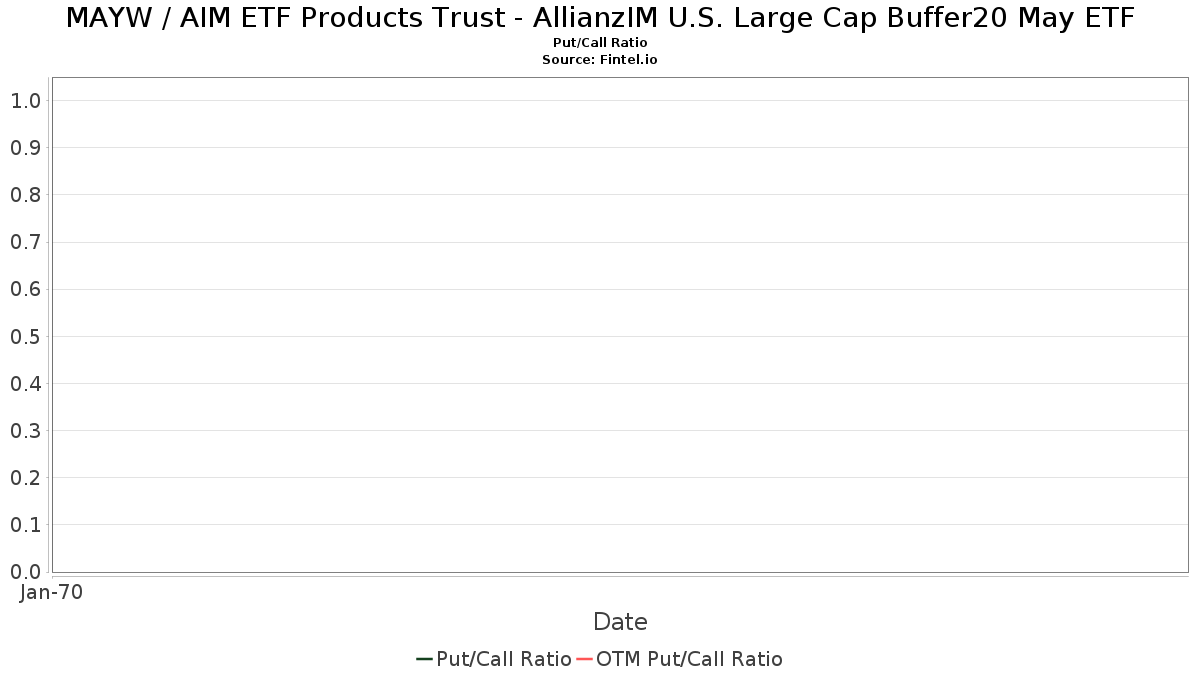Image resolution: width=1200 pixels, height=675 pixels.
Task: Click the OTM Put/Call Ratio legend entry
Action: point(680,659)
